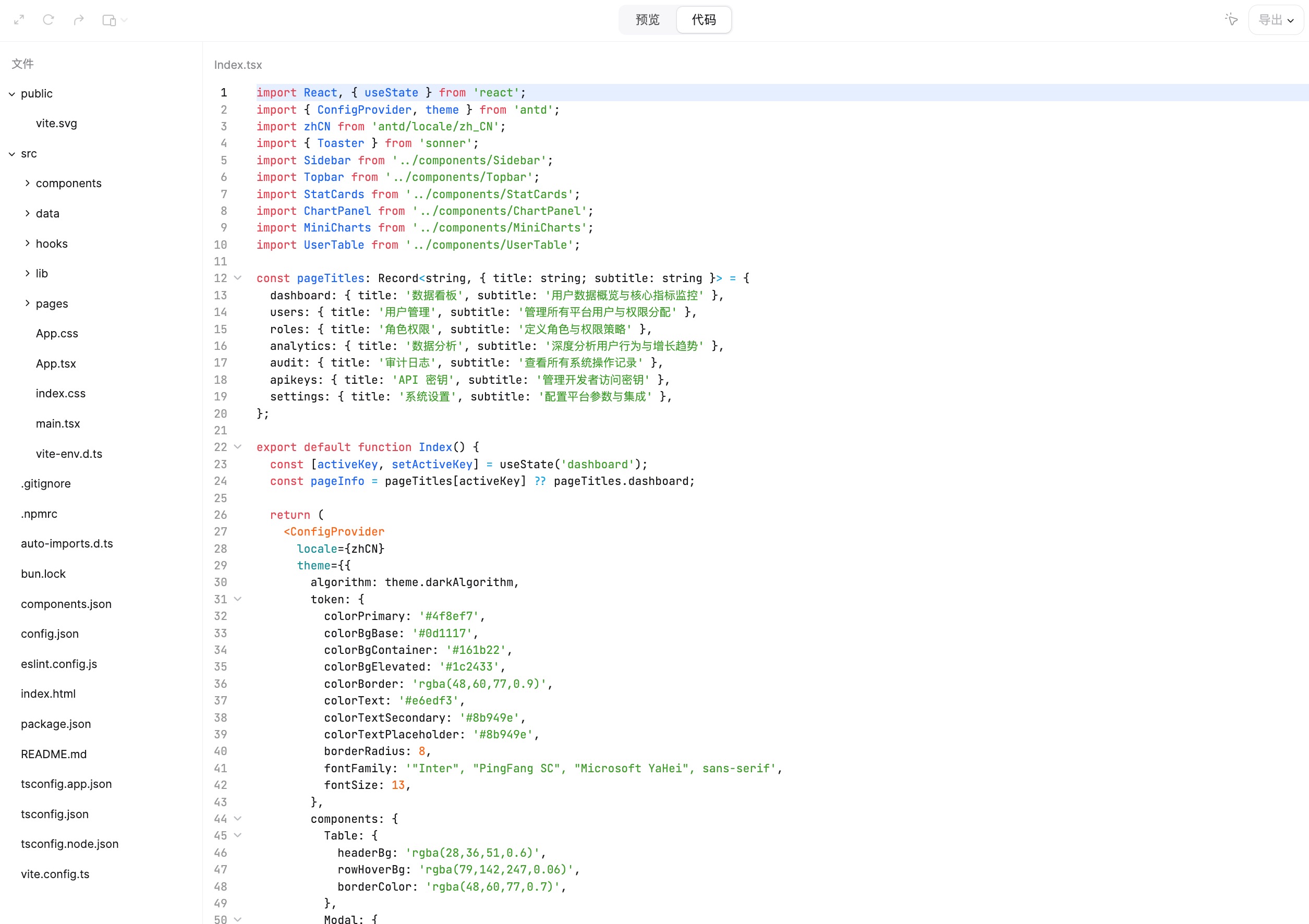Collapse the src folder
The height and width of the screenshot is (924, 1309).
click(x=12, y=154)
